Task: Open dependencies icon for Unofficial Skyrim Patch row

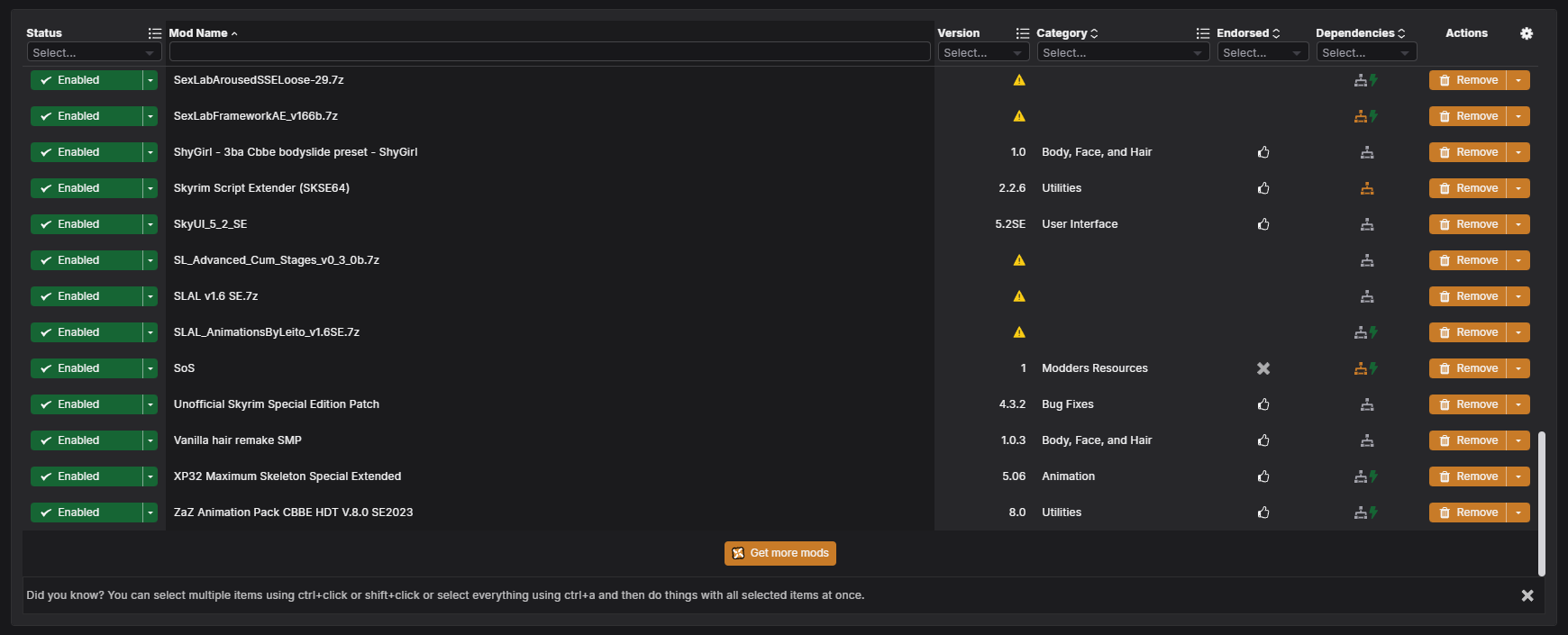Action: tap(1367, 404)
